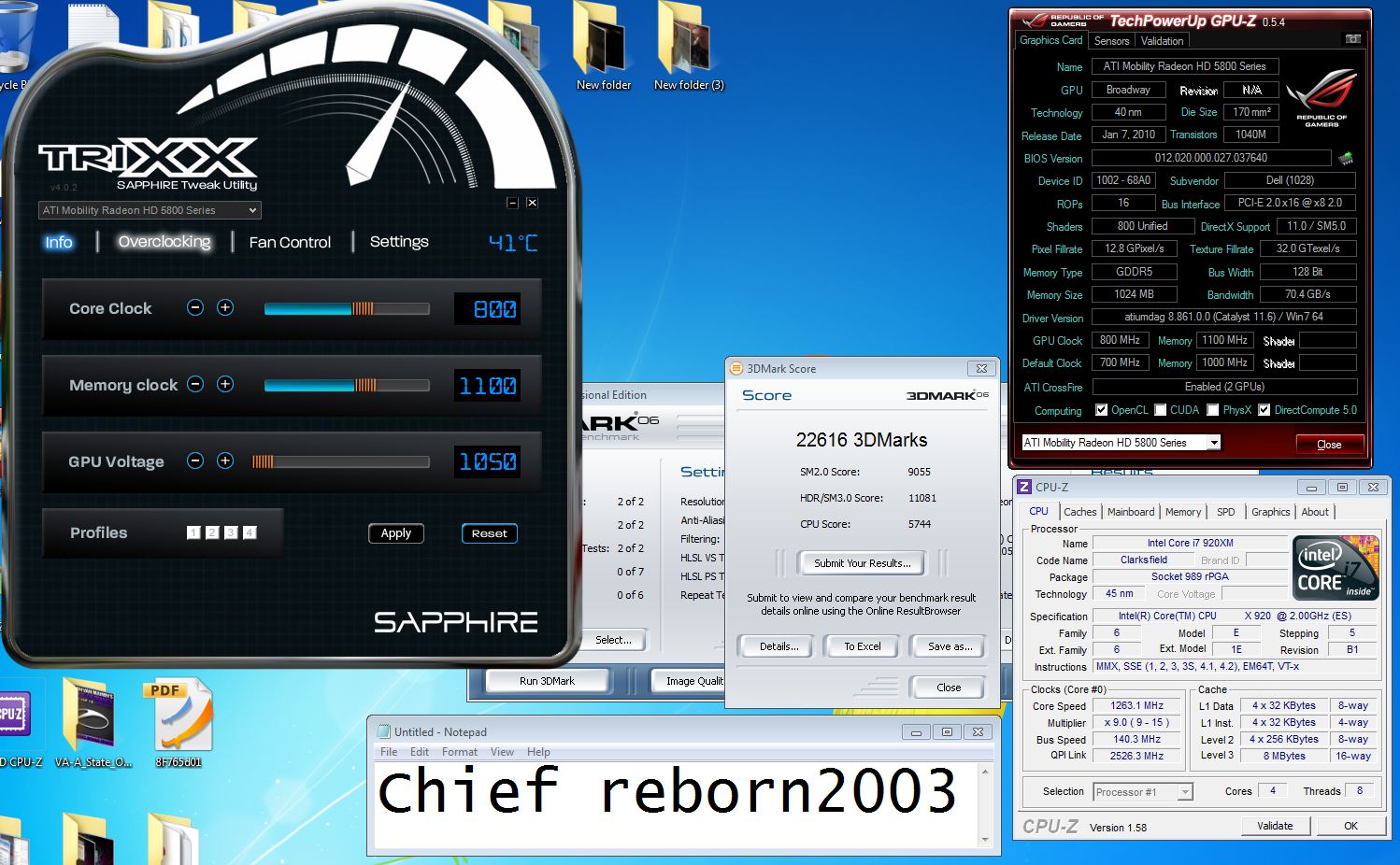Switch to TRIXX Fan Control tab

click(290, 242)
